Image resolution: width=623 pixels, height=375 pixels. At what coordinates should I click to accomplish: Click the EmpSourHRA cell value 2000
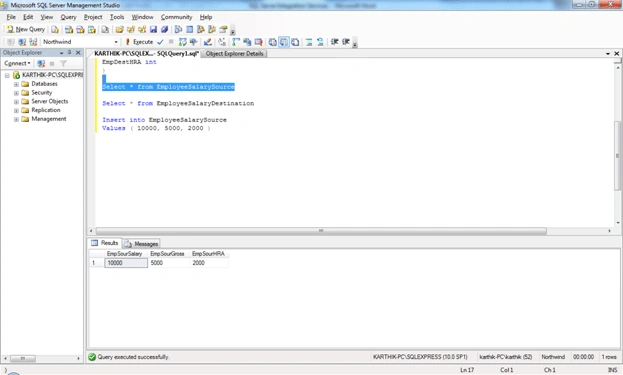[209, 263]
